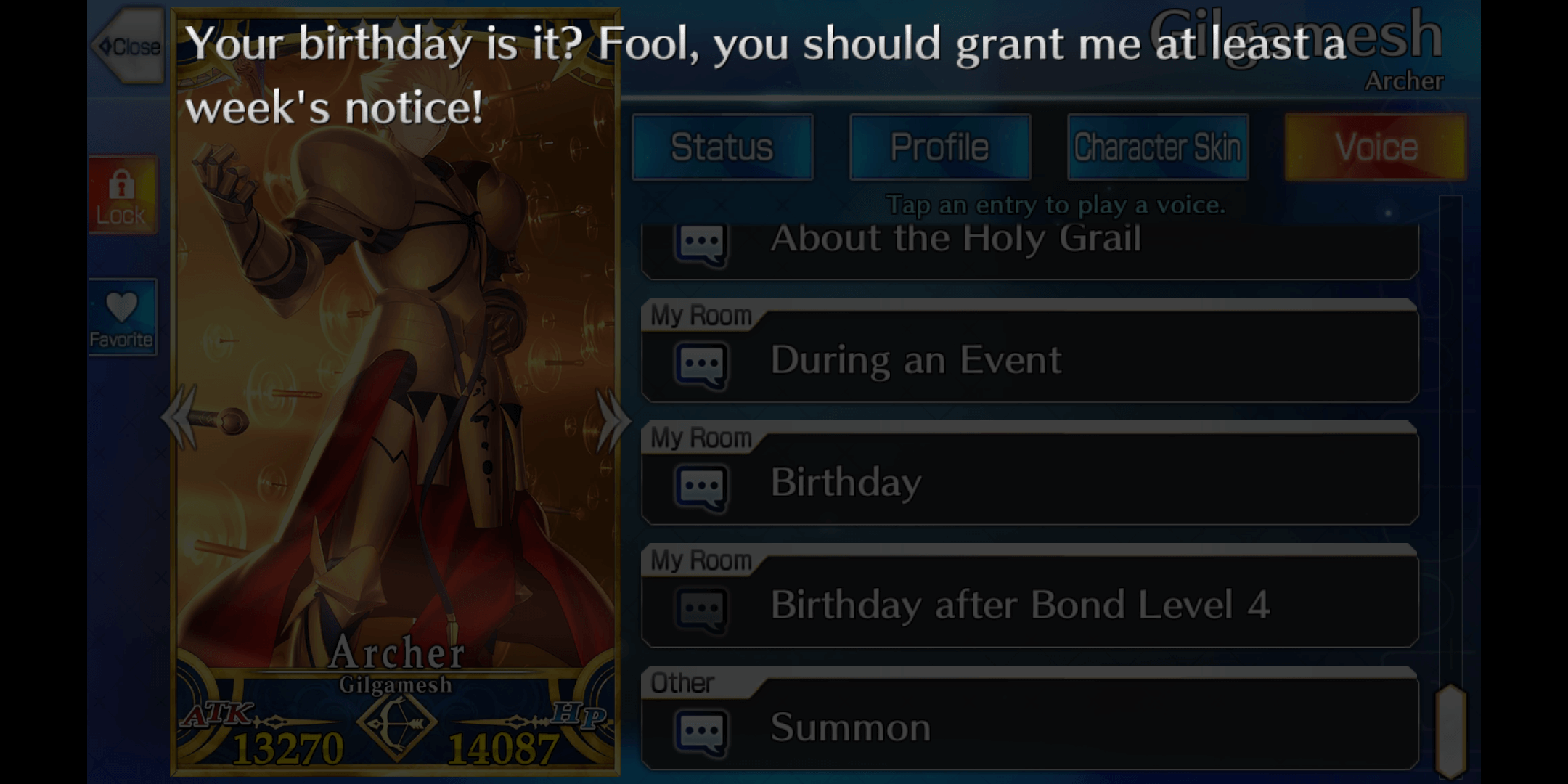This screenshot has width=1568, height=784.
Task: Click the voice list scrollbar handle
Action: 1450,730
